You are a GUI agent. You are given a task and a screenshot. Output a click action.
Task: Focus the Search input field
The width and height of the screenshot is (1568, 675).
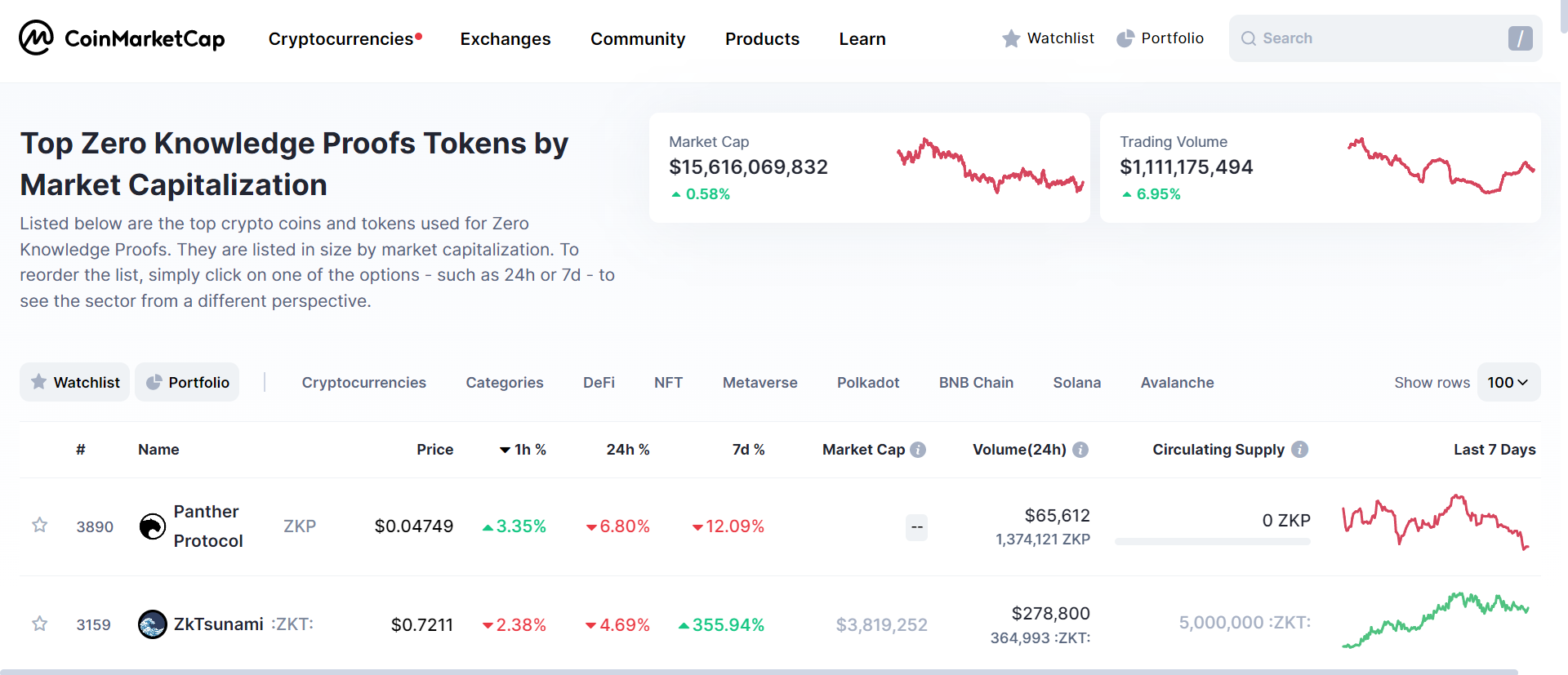click(x=1385, y=38)
